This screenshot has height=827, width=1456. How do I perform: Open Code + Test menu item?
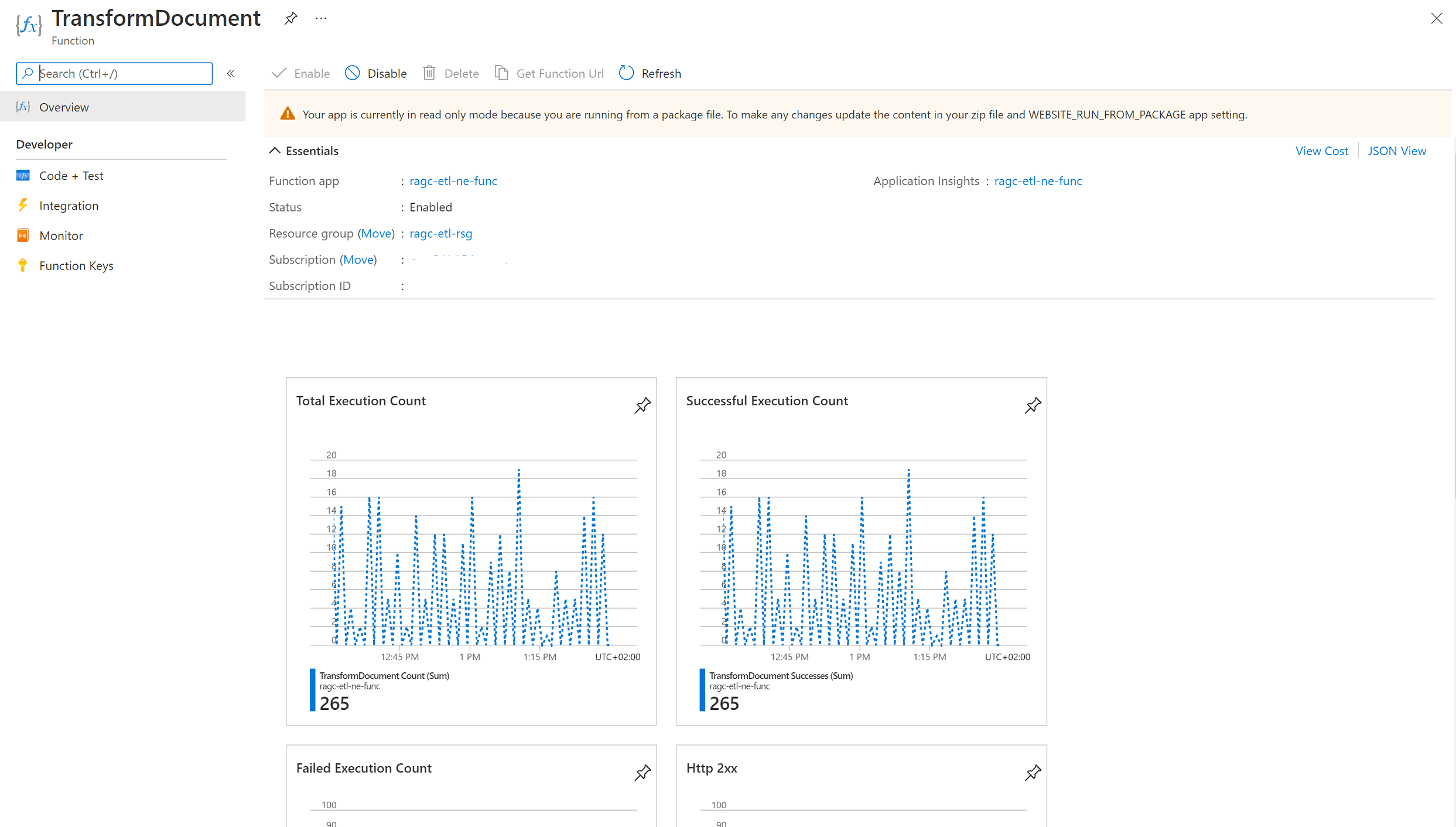tap(71, 176)
